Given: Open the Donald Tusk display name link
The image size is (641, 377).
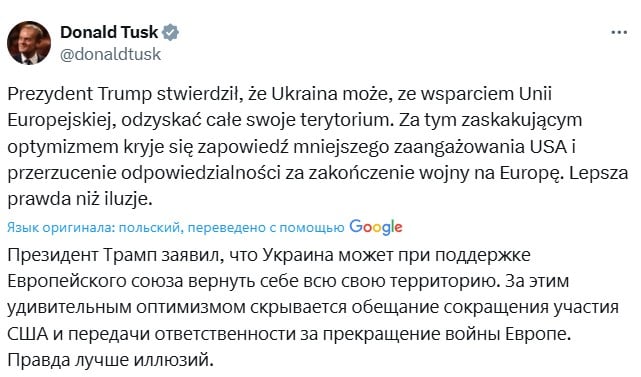Looking at the screenshot, I should point(109,32).
